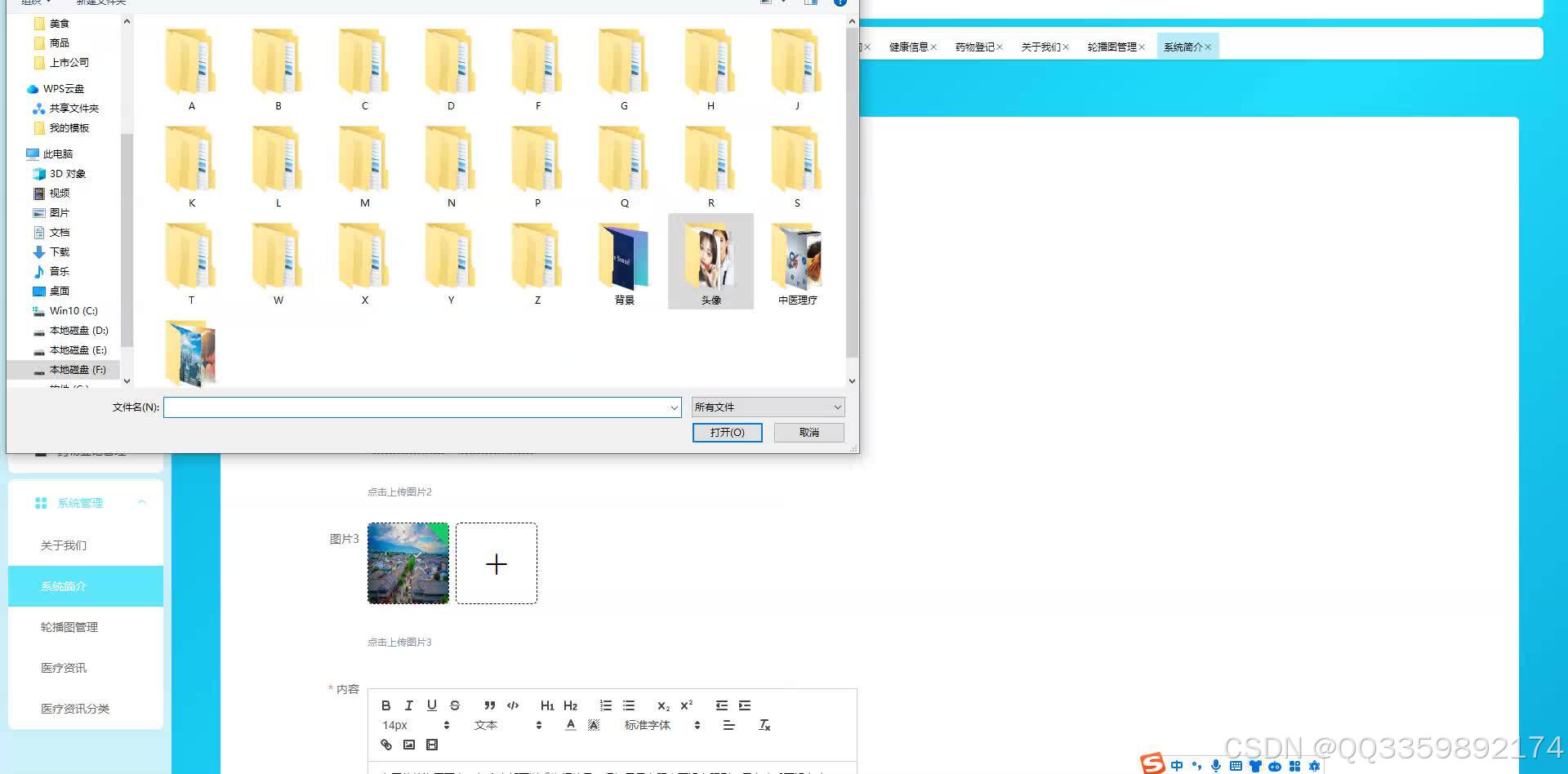This screenshot has height=774, width=1568.
Task: Toggle Sogou input Chinese/English mode
Action: pos(1177,766)
